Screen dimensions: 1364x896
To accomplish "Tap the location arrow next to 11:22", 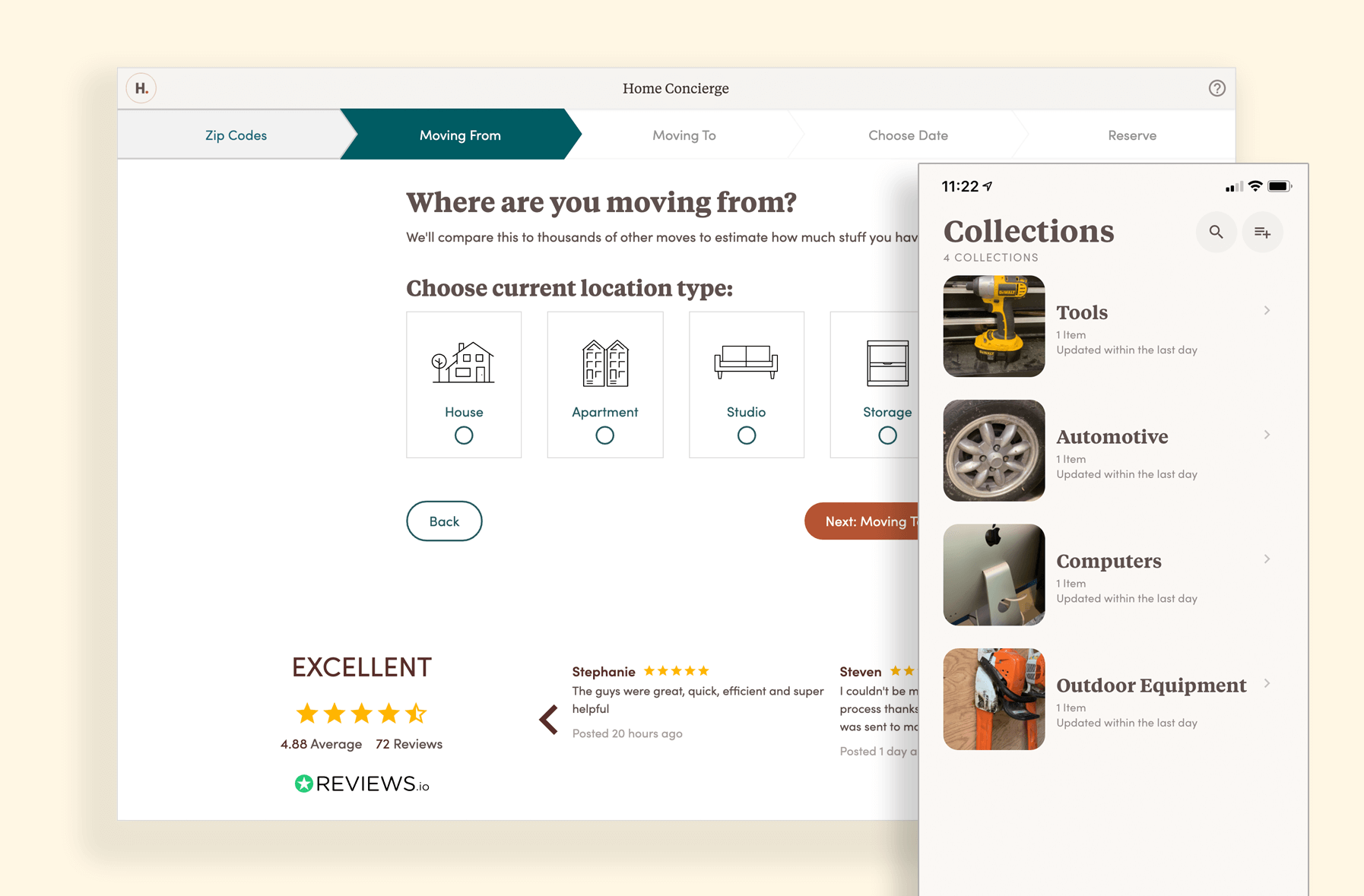I will coord(988,186).
